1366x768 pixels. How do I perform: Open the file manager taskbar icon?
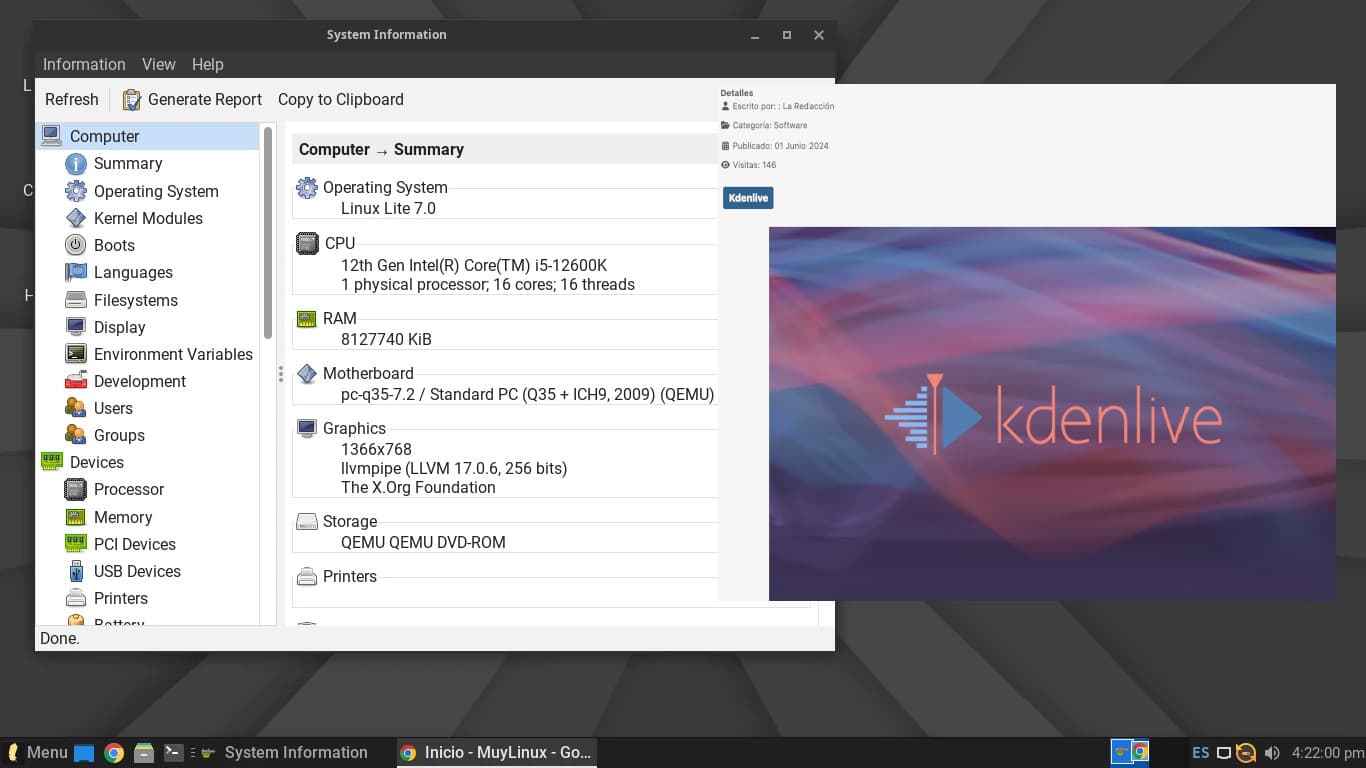point(144,753)
